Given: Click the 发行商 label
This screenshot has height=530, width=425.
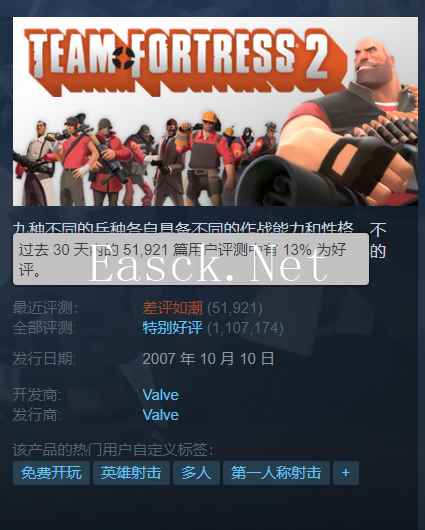Looking at the screenshot, I should (x=37, y=415).
